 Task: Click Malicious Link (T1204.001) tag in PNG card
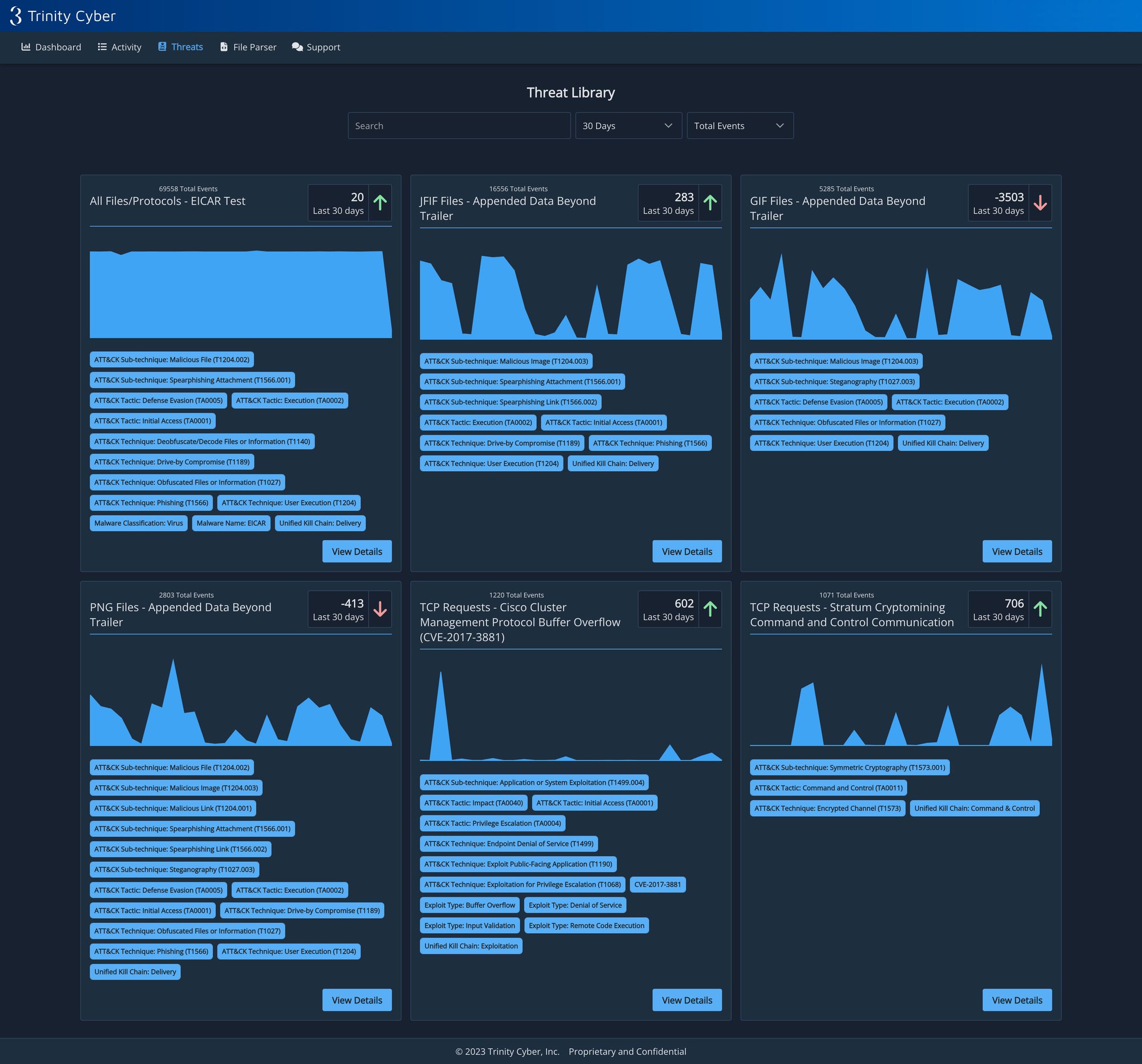pyautogui.click(x=173, y=808)
